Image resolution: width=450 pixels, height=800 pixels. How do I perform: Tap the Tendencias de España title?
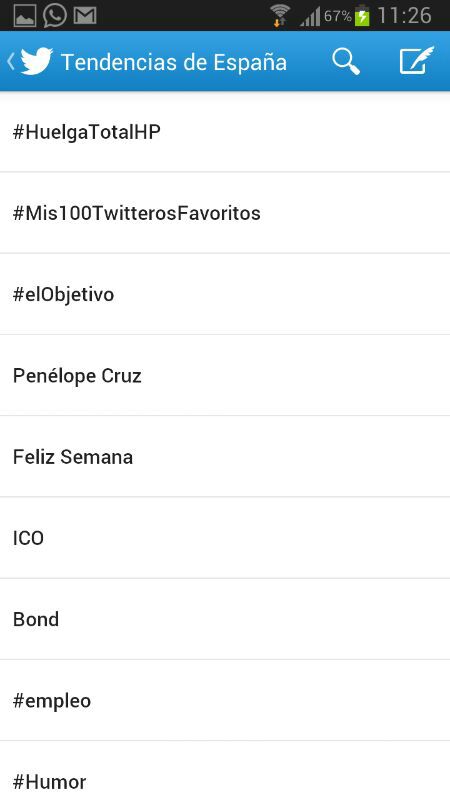[x=174, y=62]
